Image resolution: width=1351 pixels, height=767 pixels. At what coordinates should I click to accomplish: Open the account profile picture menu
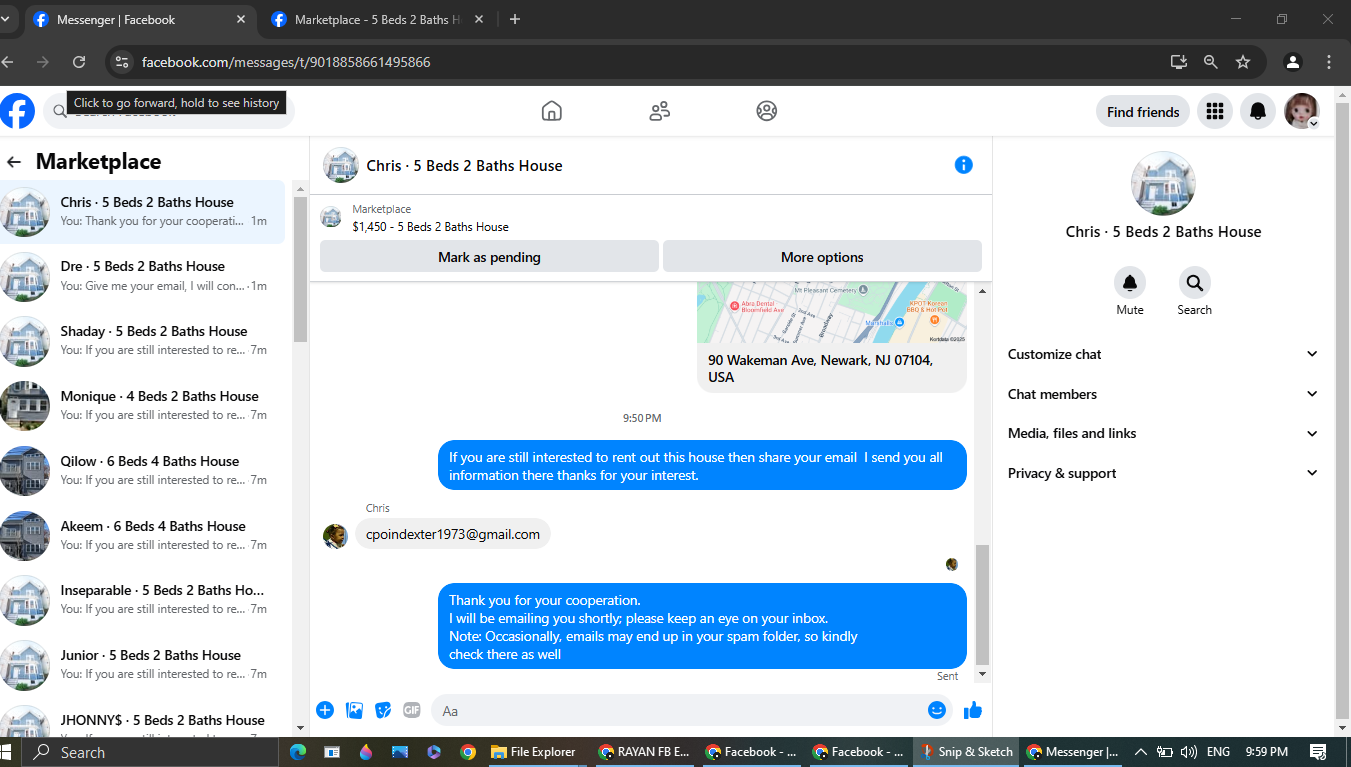pyautogui.click(x=1302, y=112)
